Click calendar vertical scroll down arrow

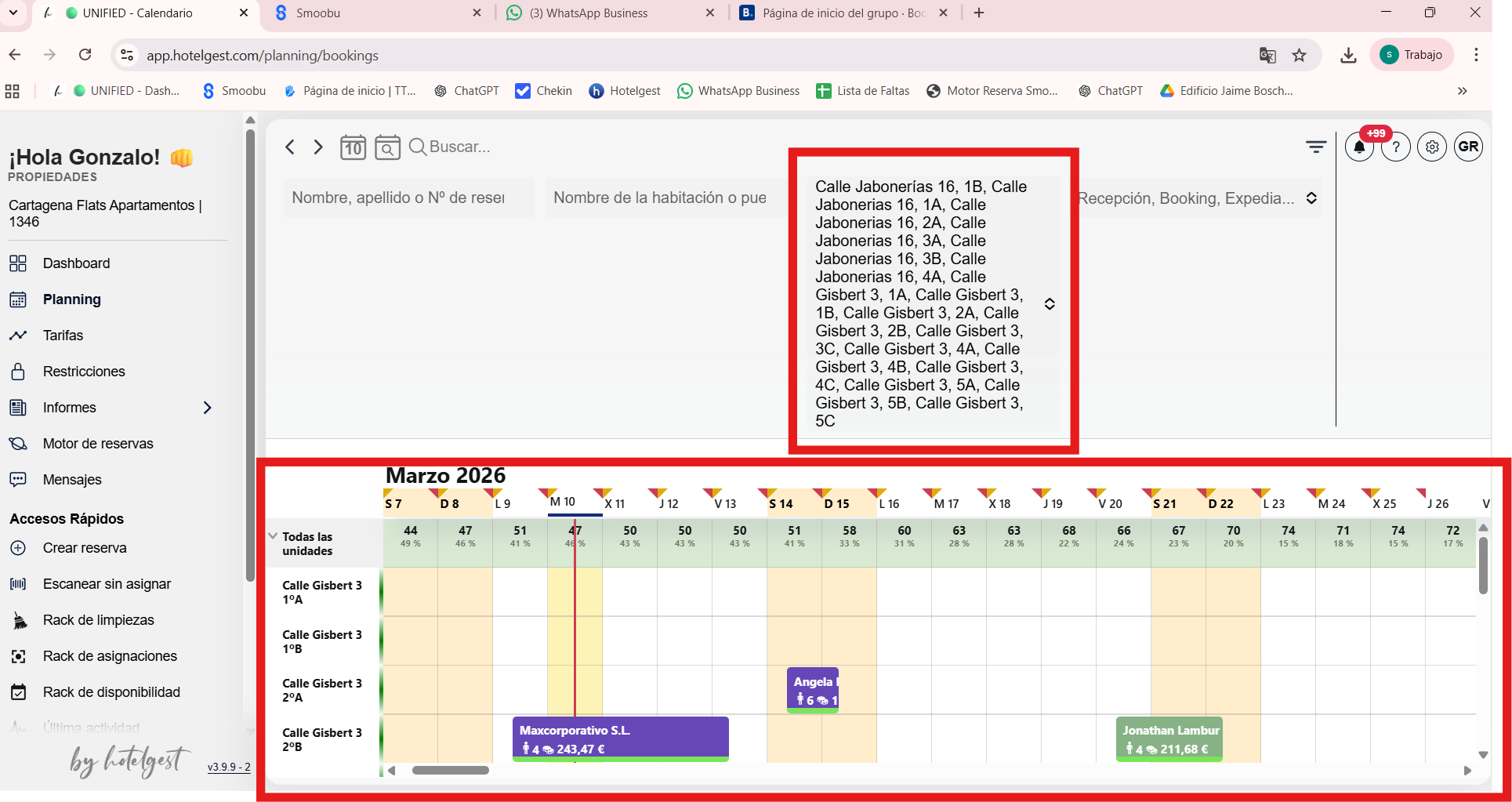(1483, 755)
